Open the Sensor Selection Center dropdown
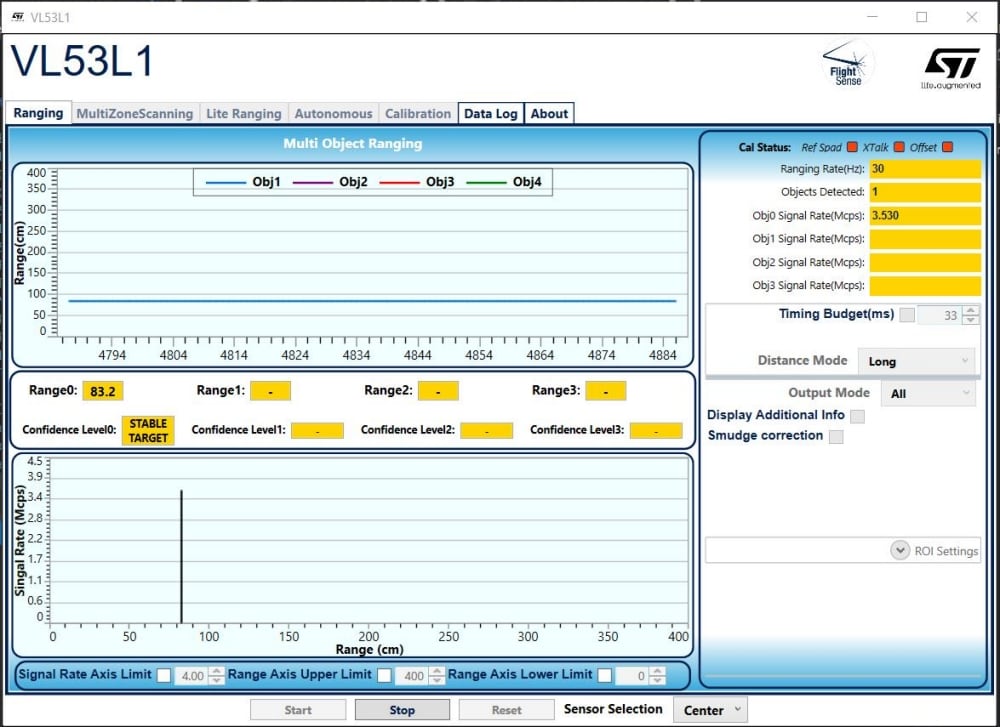This screenshot has width=1000, height=727. tap(710, 710)
